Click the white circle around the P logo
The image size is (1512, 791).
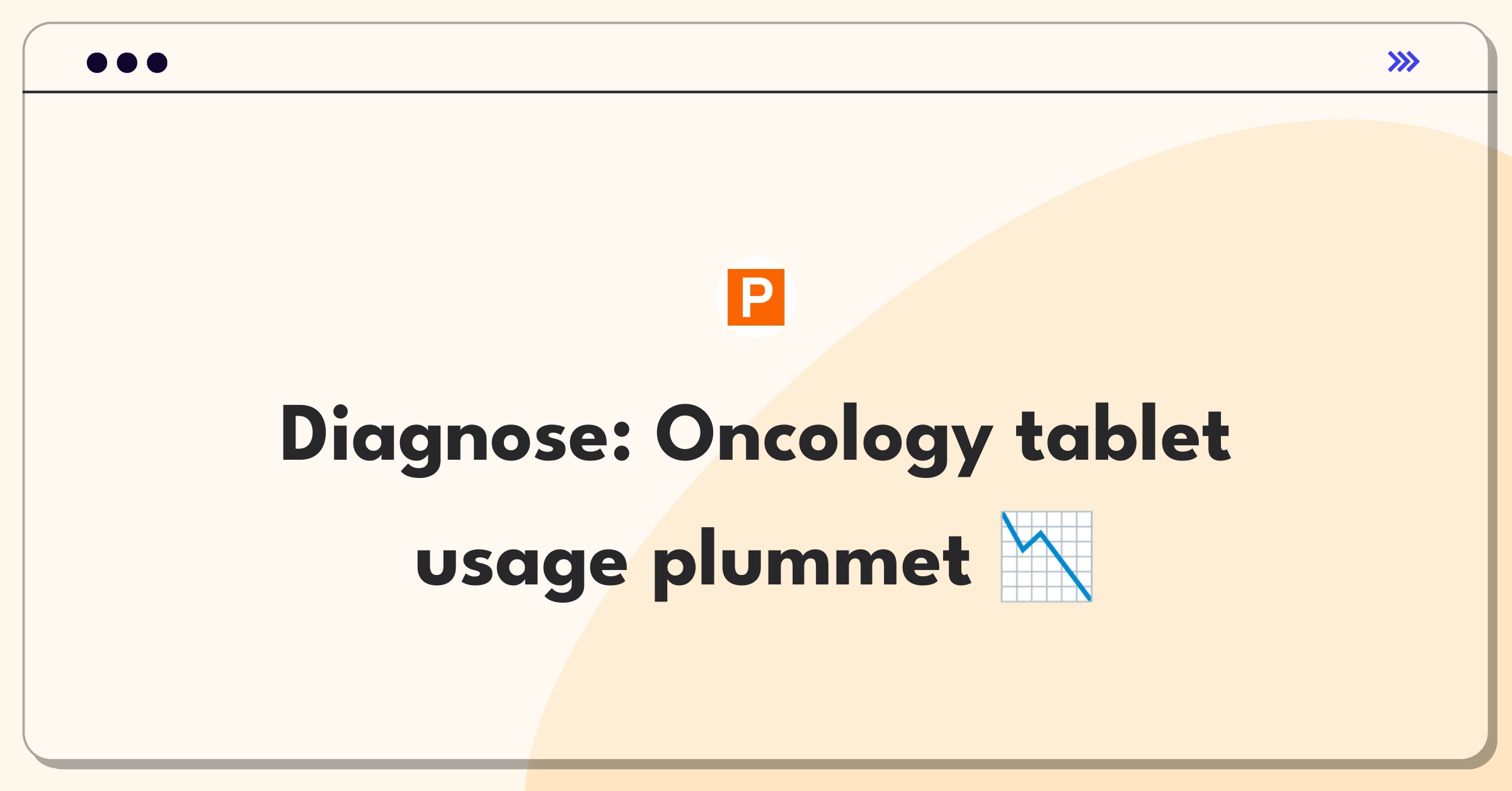755,297
